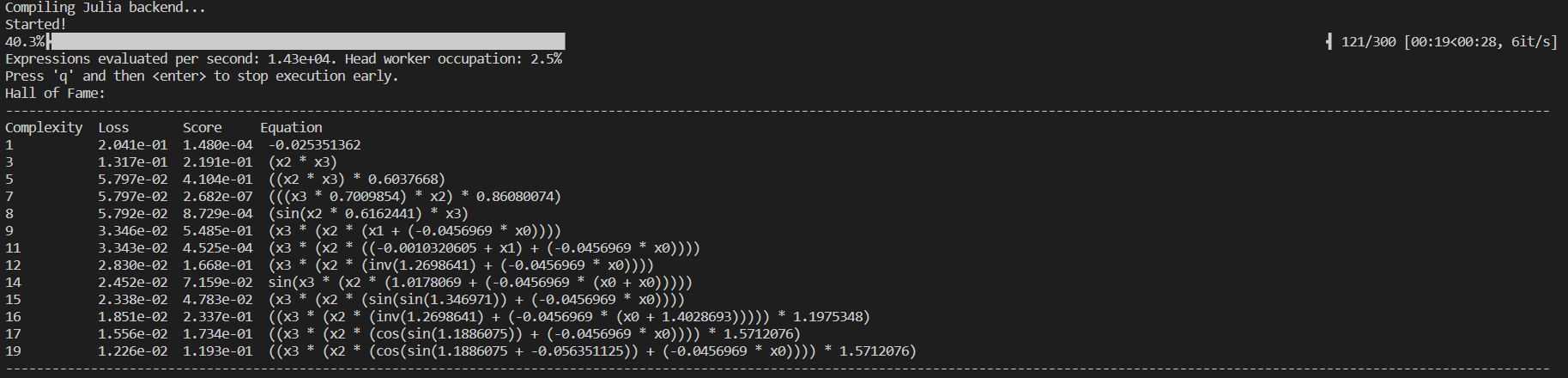Click the 'Hall of Fame:' heading
The image size is (1568, 378).
pyautogui.click(x=55, y=93)
